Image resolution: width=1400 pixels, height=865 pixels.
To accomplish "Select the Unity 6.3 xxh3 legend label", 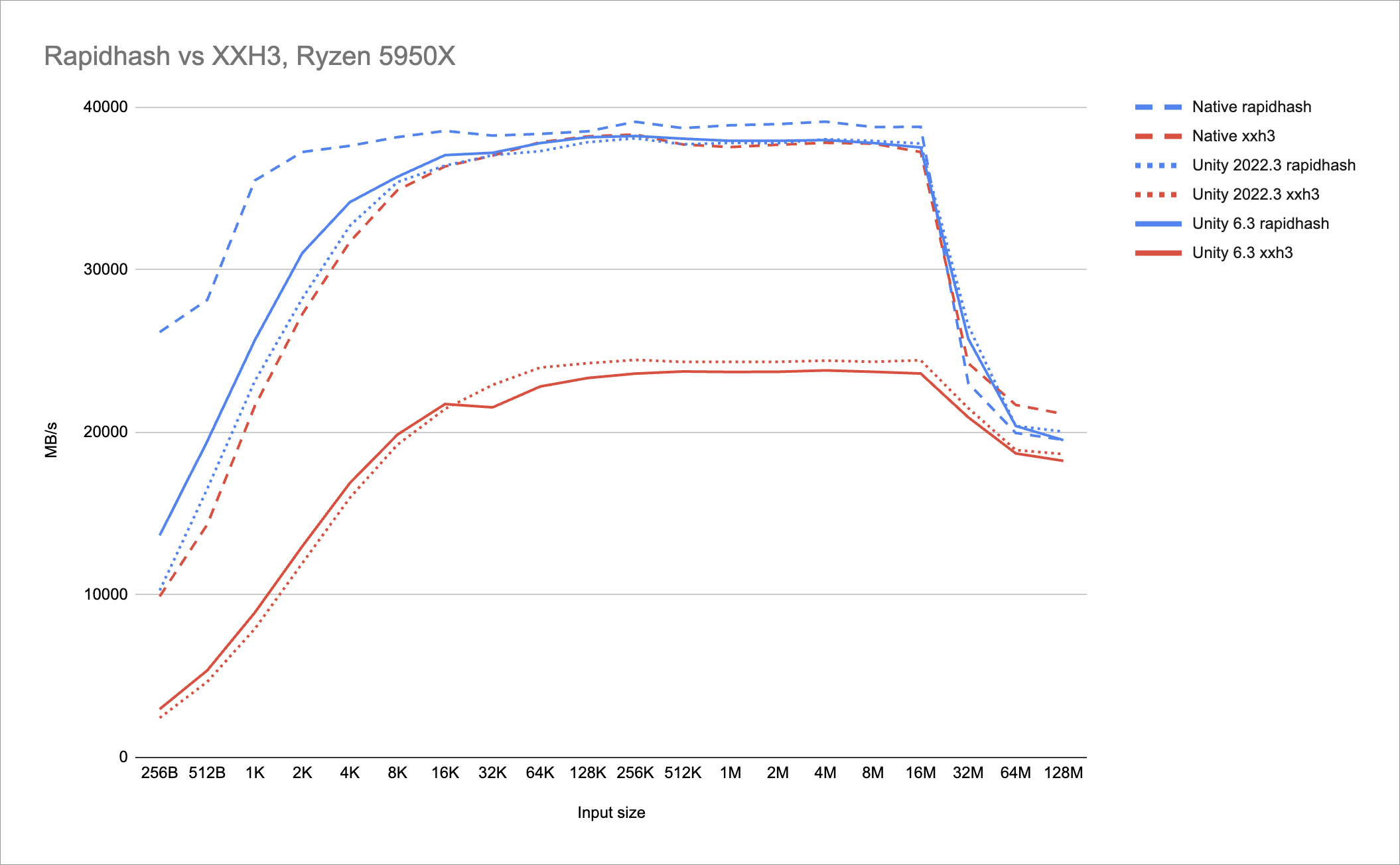I will 1242,253.
